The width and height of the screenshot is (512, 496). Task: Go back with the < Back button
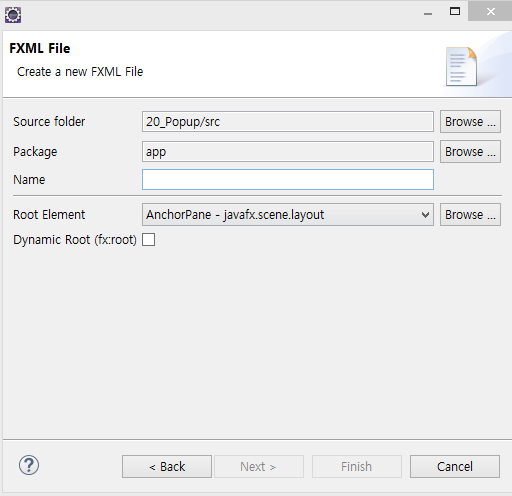tap(167, 467)
